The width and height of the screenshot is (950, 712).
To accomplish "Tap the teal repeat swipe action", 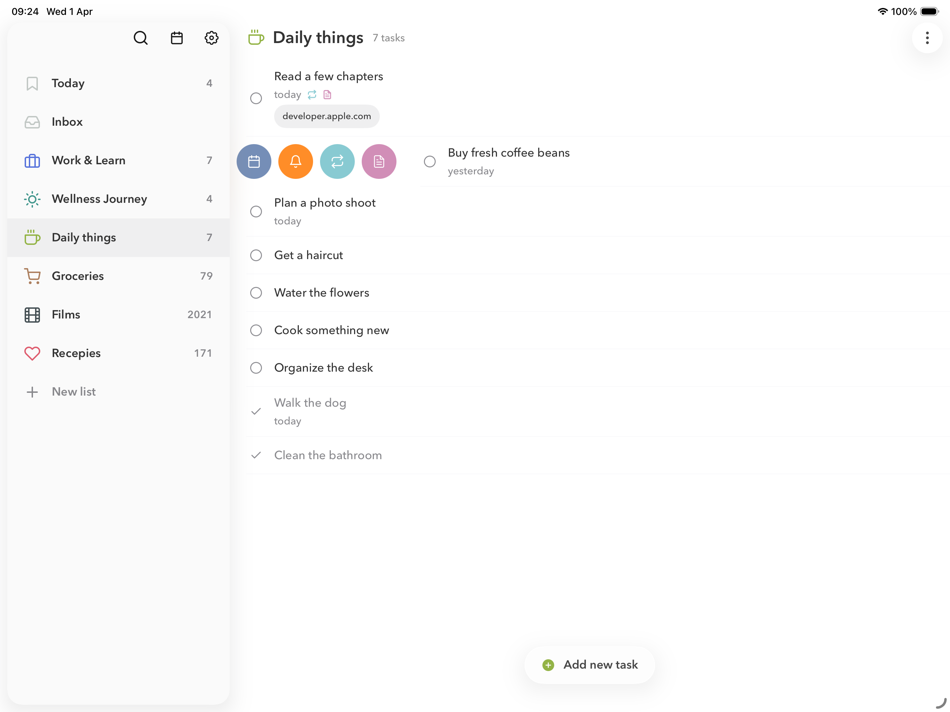I will pos(337,161).
